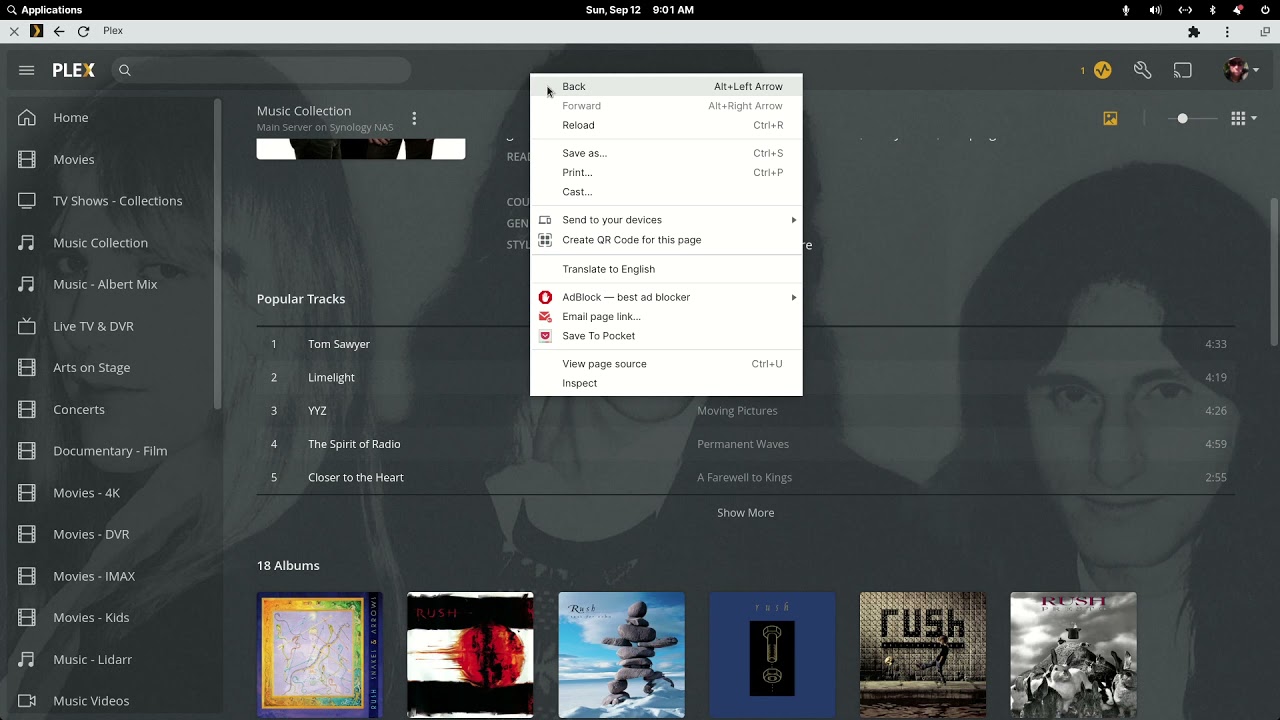Open the user avatar account menu
This screenshot has height=720, width=1280.
tap(1241, 70)
